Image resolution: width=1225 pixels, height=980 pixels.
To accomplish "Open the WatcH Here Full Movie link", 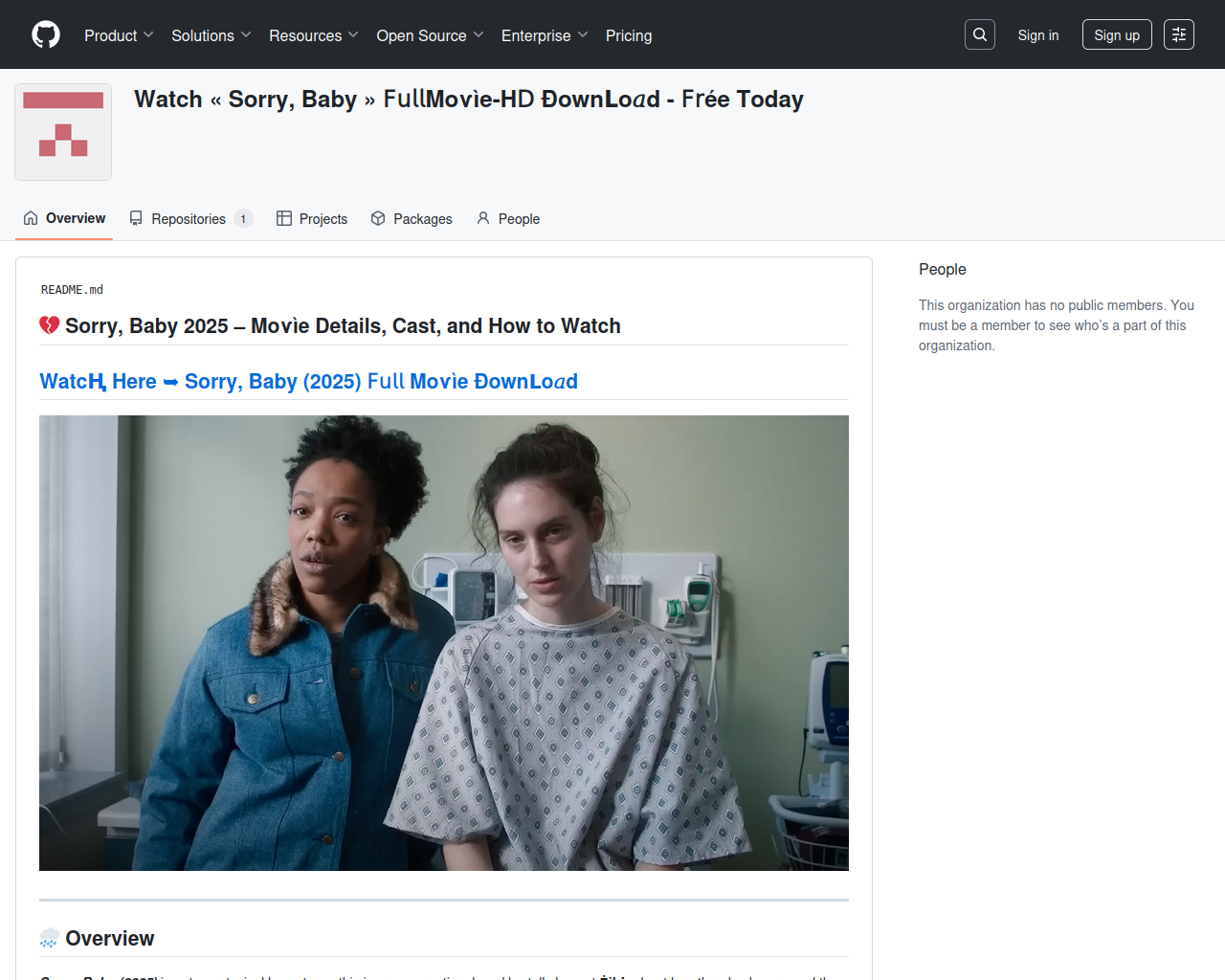I will (308, 381).
